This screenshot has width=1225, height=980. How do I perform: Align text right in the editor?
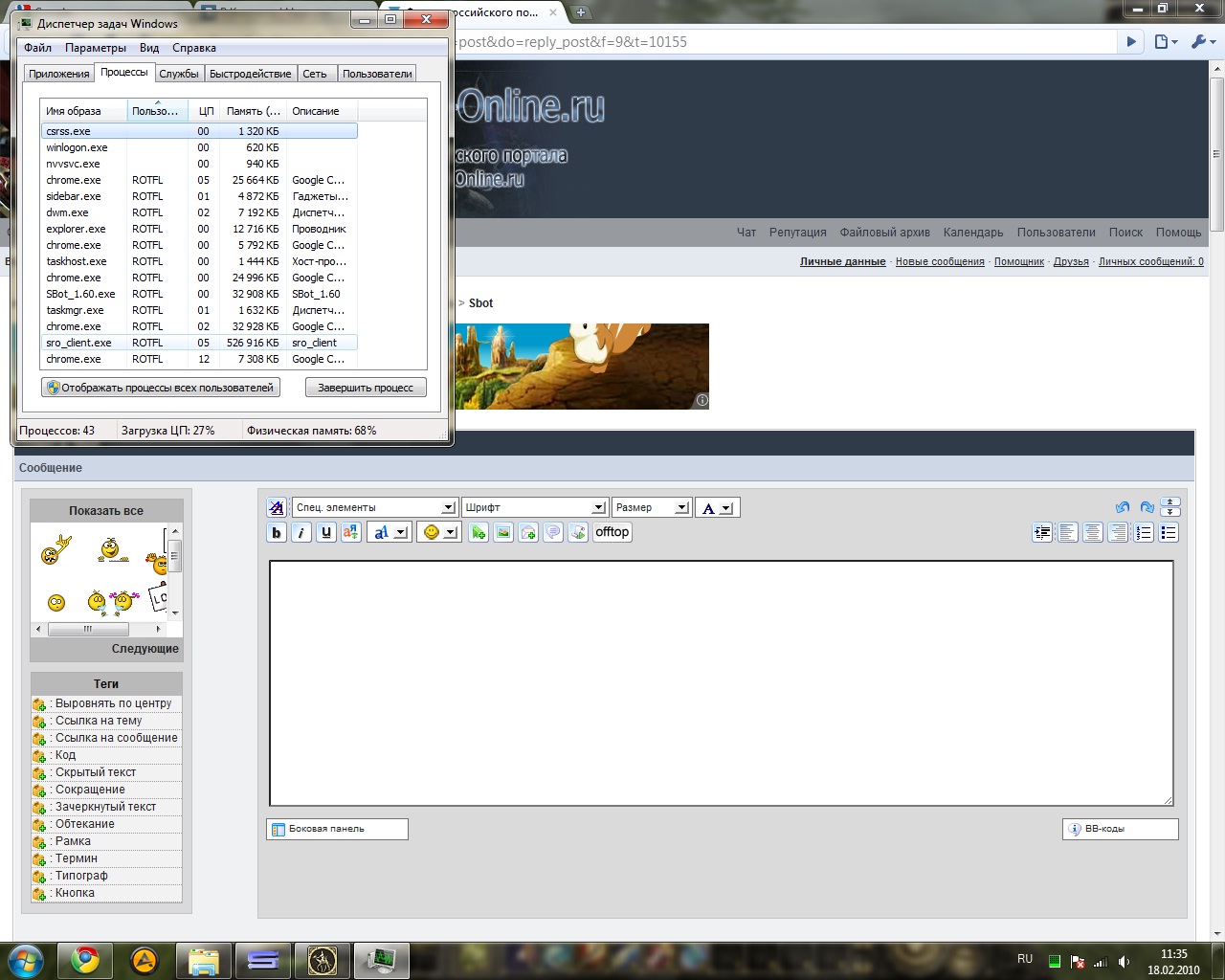1118,533
